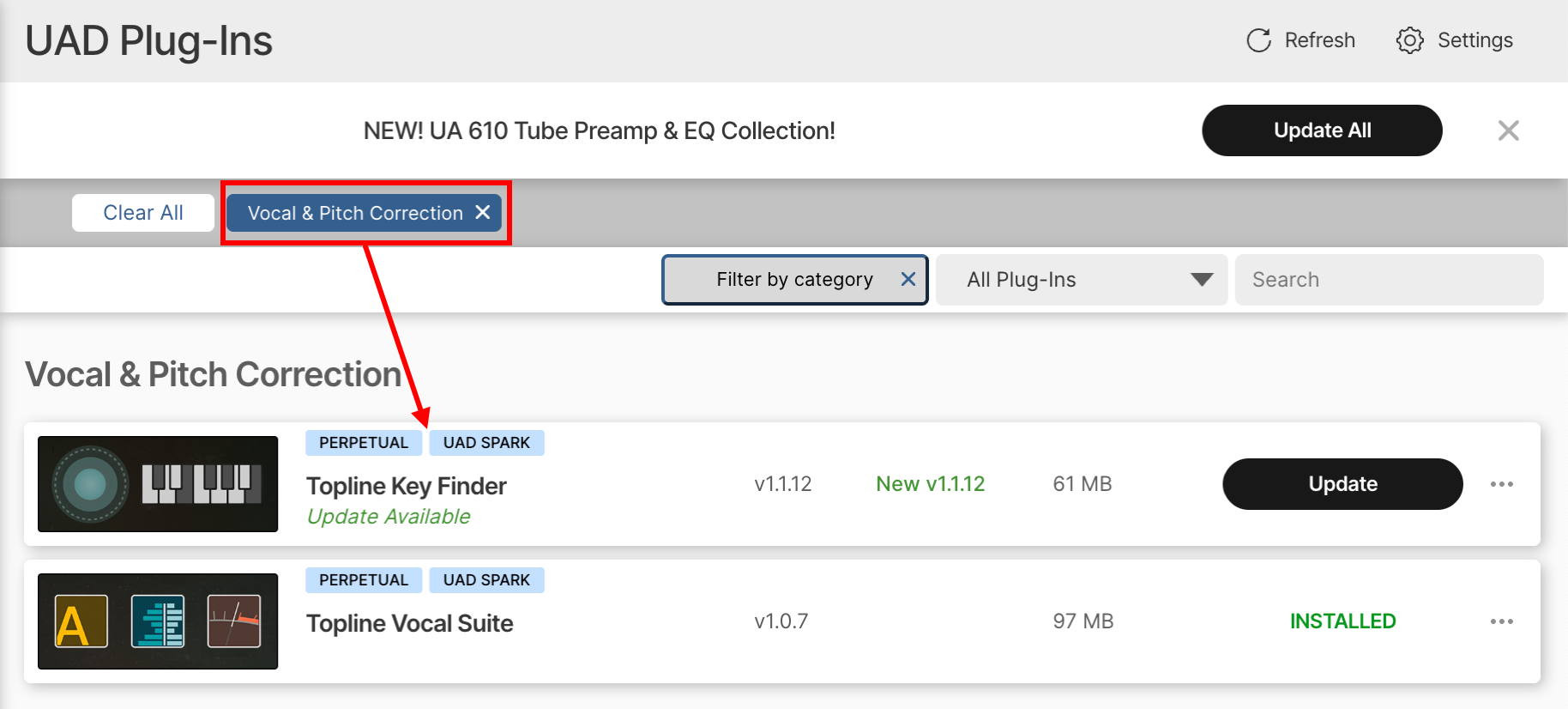Click Topline Key Finder's installed v1.1.12 version
This screenshot has width=1568, height=709.
click(783, 484)
